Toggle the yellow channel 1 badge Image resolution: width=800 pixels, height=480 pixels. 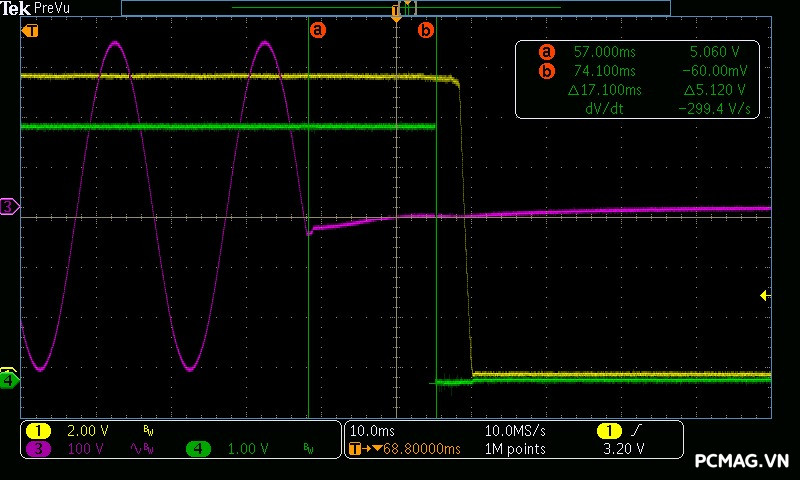38,430
